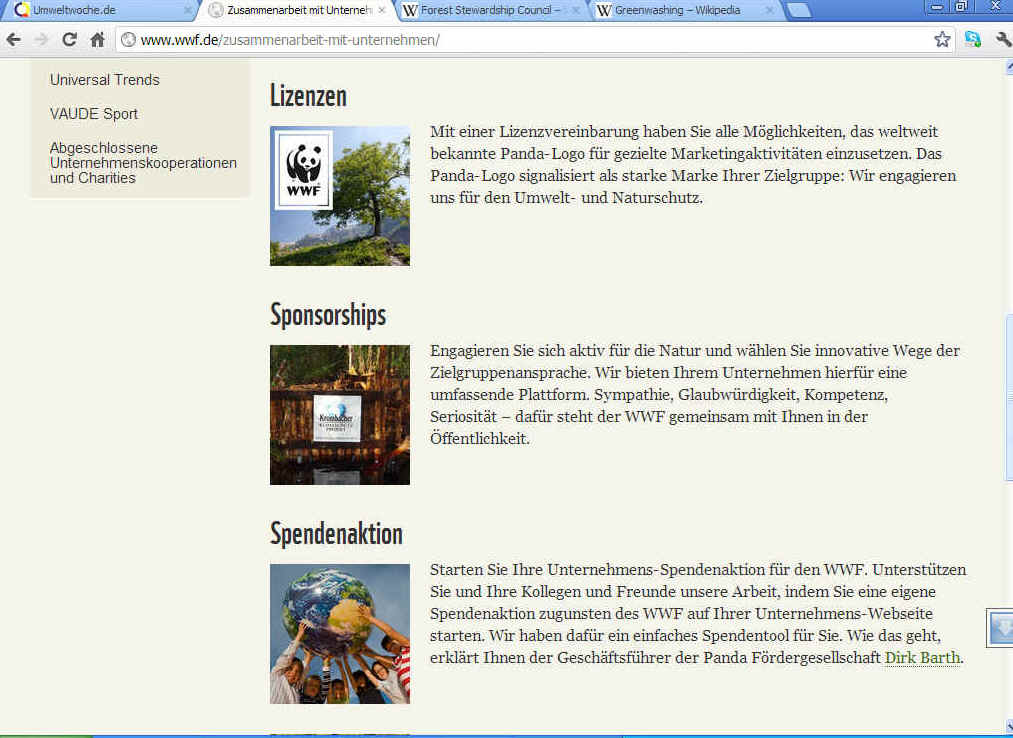Click the Sponsorships heading

[x=328, y=315]
